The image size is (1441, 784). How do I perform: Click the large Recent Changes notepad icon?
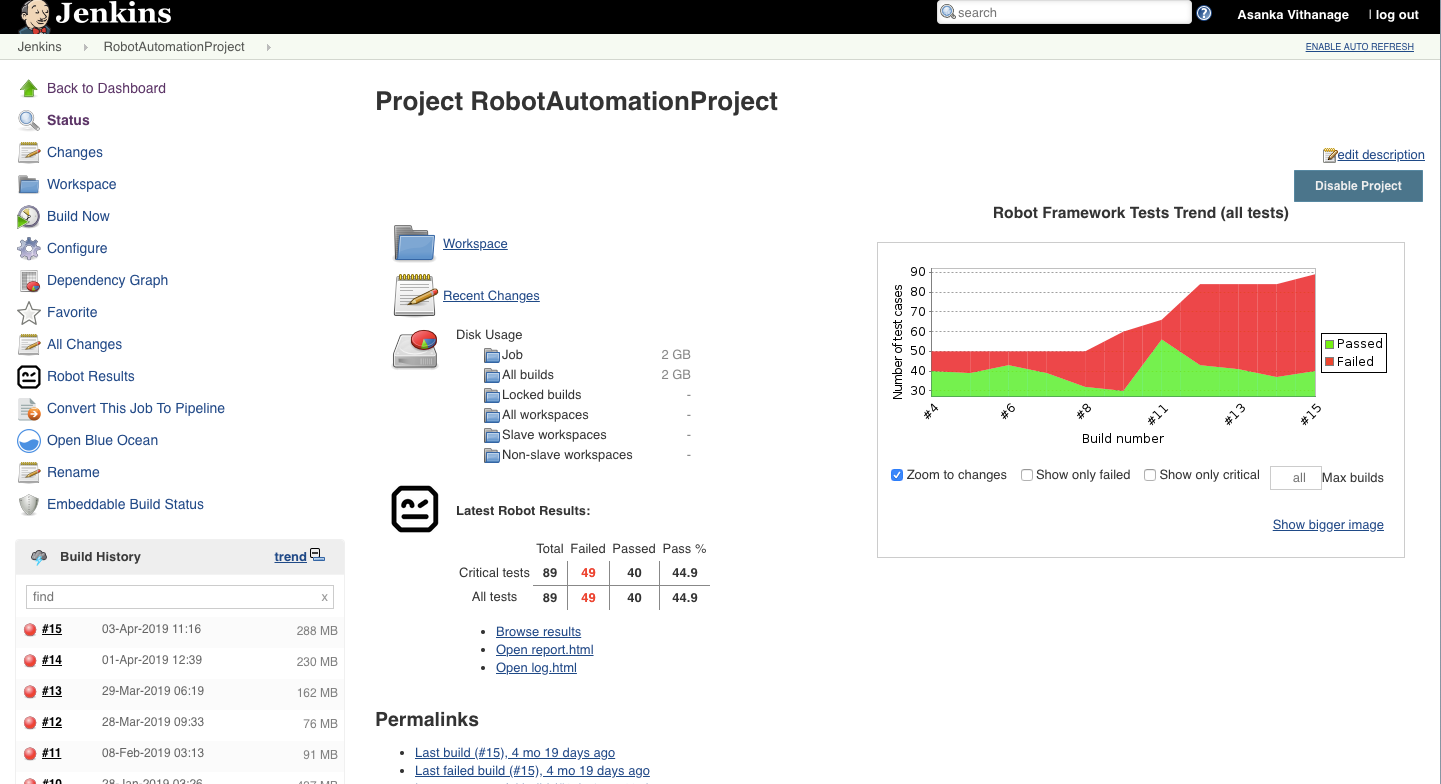click(415, 295)
